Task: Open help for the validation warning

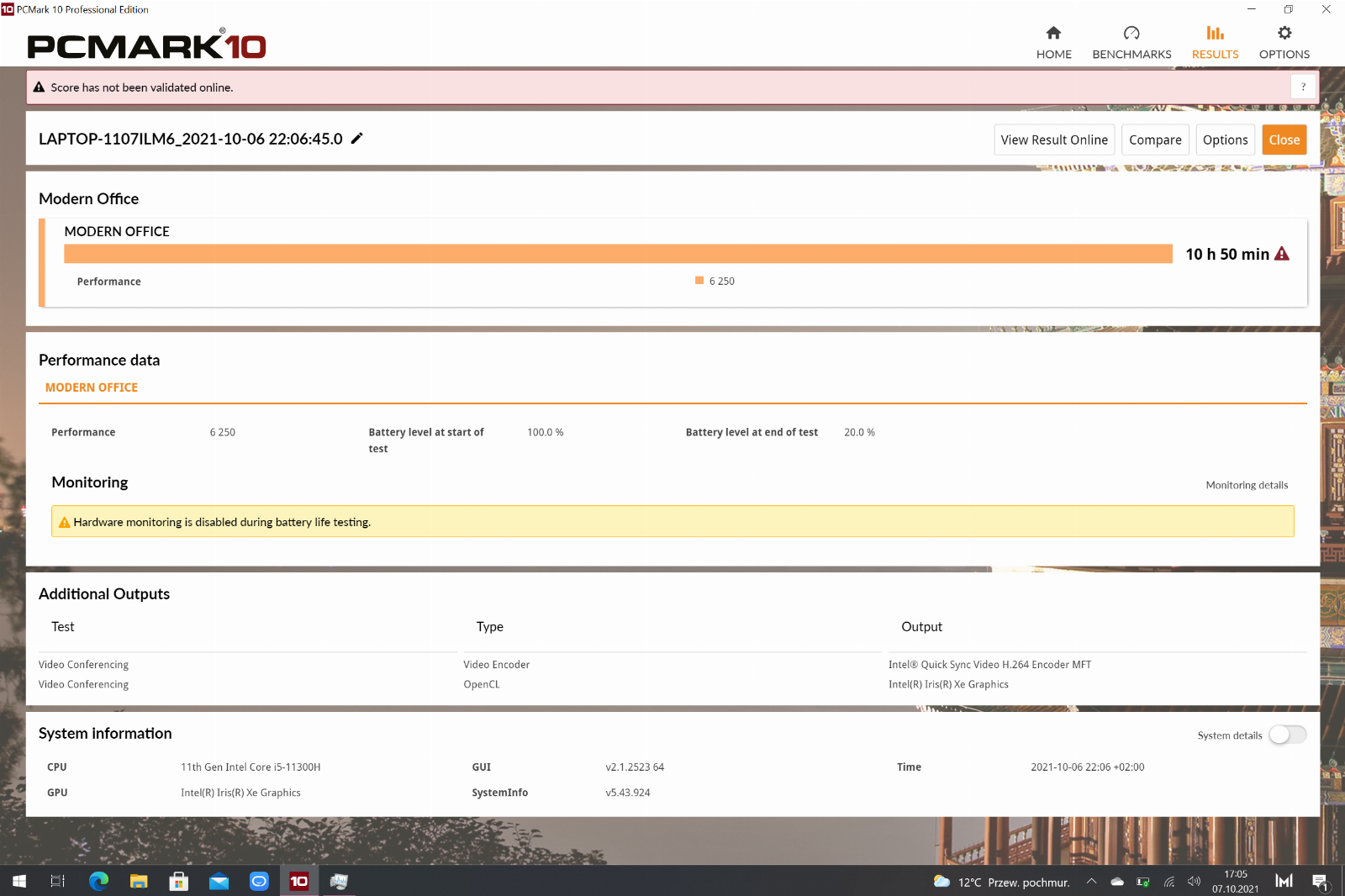Action: [1303, 87]
